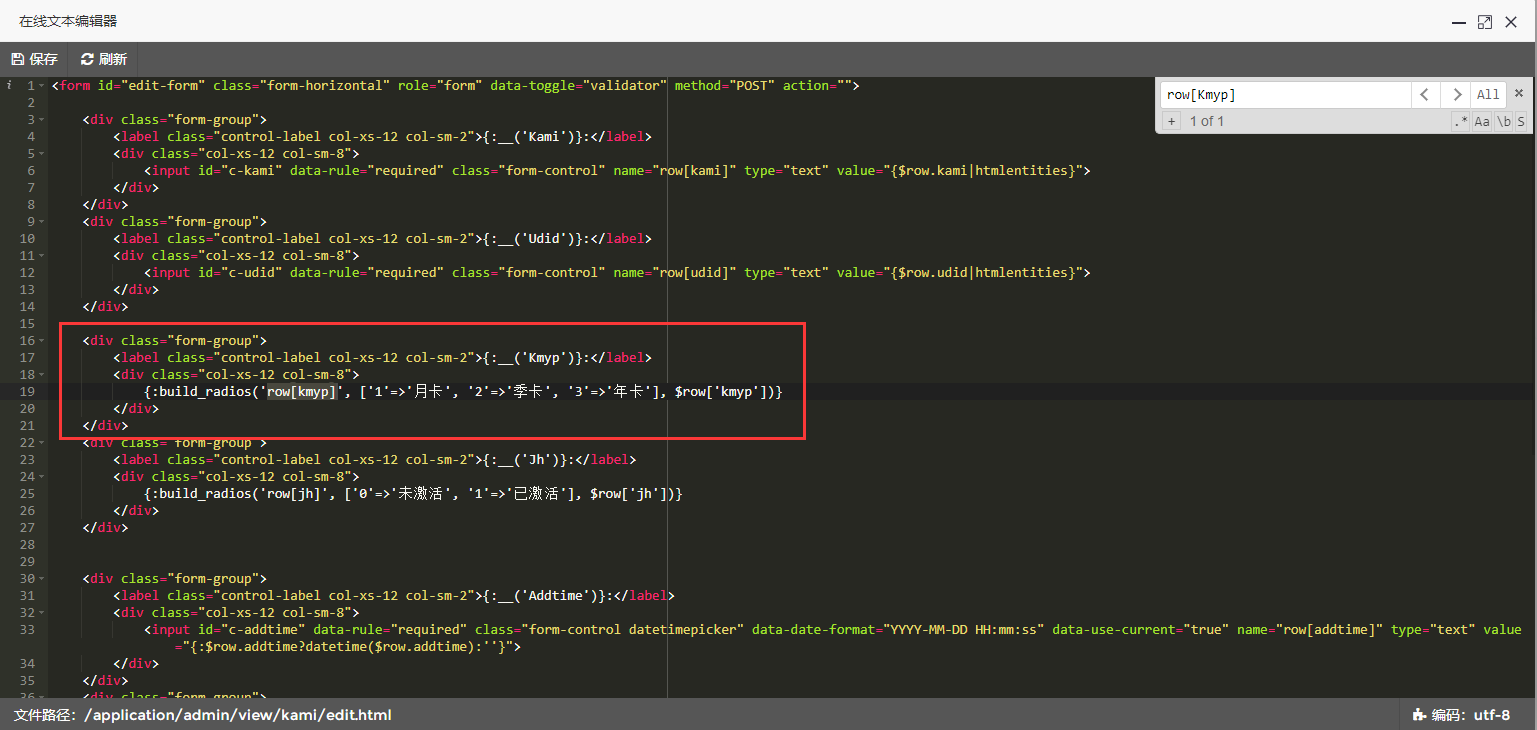The width and height of the screenshot is (1537, 730).
Task: Click the Refresh (刷新) button
Action: coord(104,59)
